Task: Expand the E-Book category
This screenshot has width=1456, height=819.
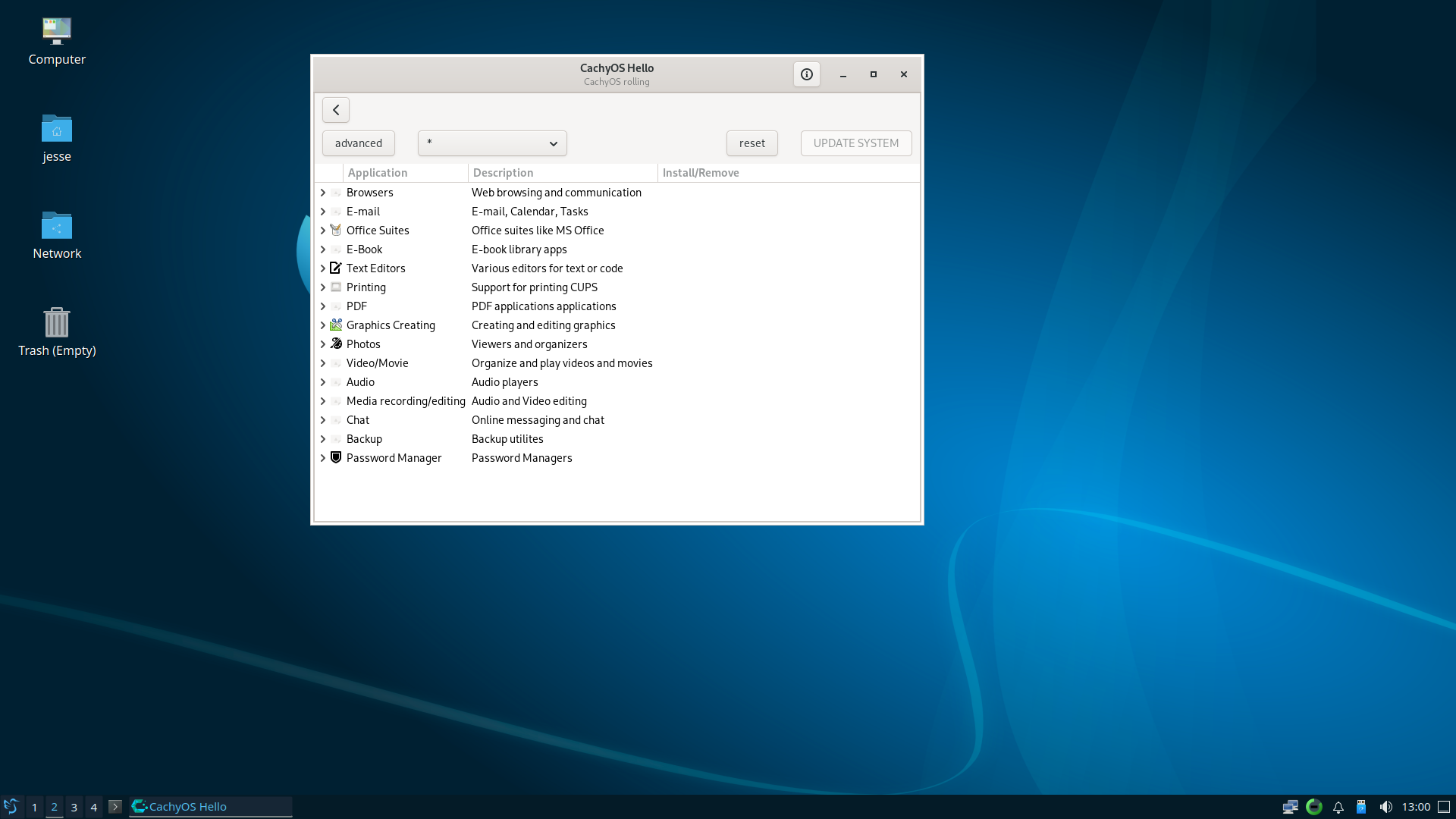Action: pyautogui.click(x=323, y=249)
